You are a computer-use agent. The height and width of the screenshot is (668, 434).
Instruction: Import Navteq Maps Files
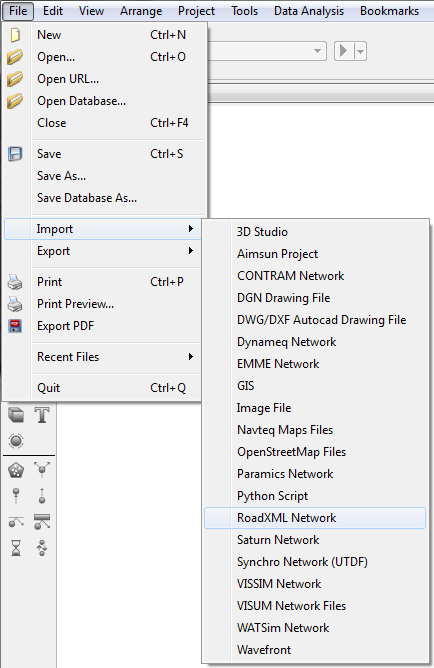[315, 430]
